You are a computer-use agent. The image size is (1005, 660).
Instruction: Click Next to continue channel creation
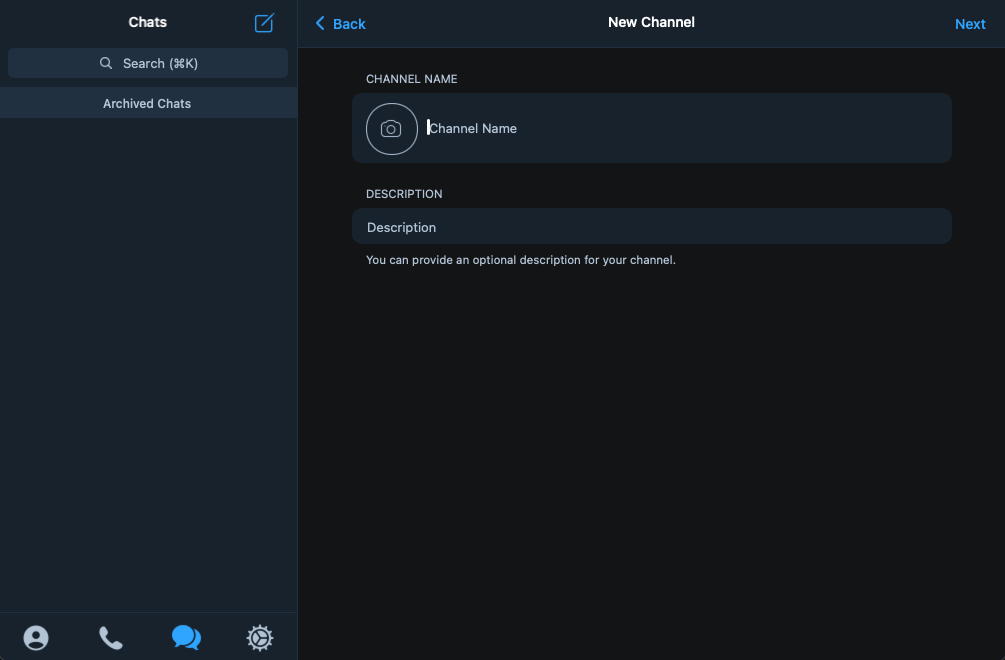(969, 23)
